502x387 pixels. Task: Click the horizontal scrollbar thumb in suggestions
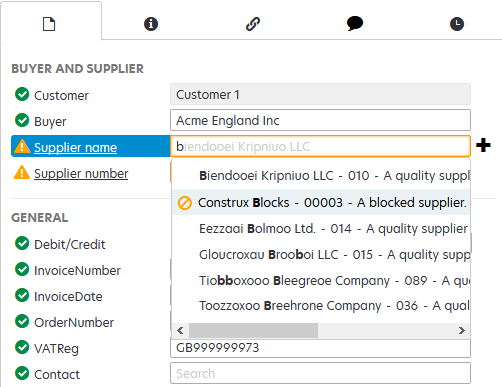[253, 330]
